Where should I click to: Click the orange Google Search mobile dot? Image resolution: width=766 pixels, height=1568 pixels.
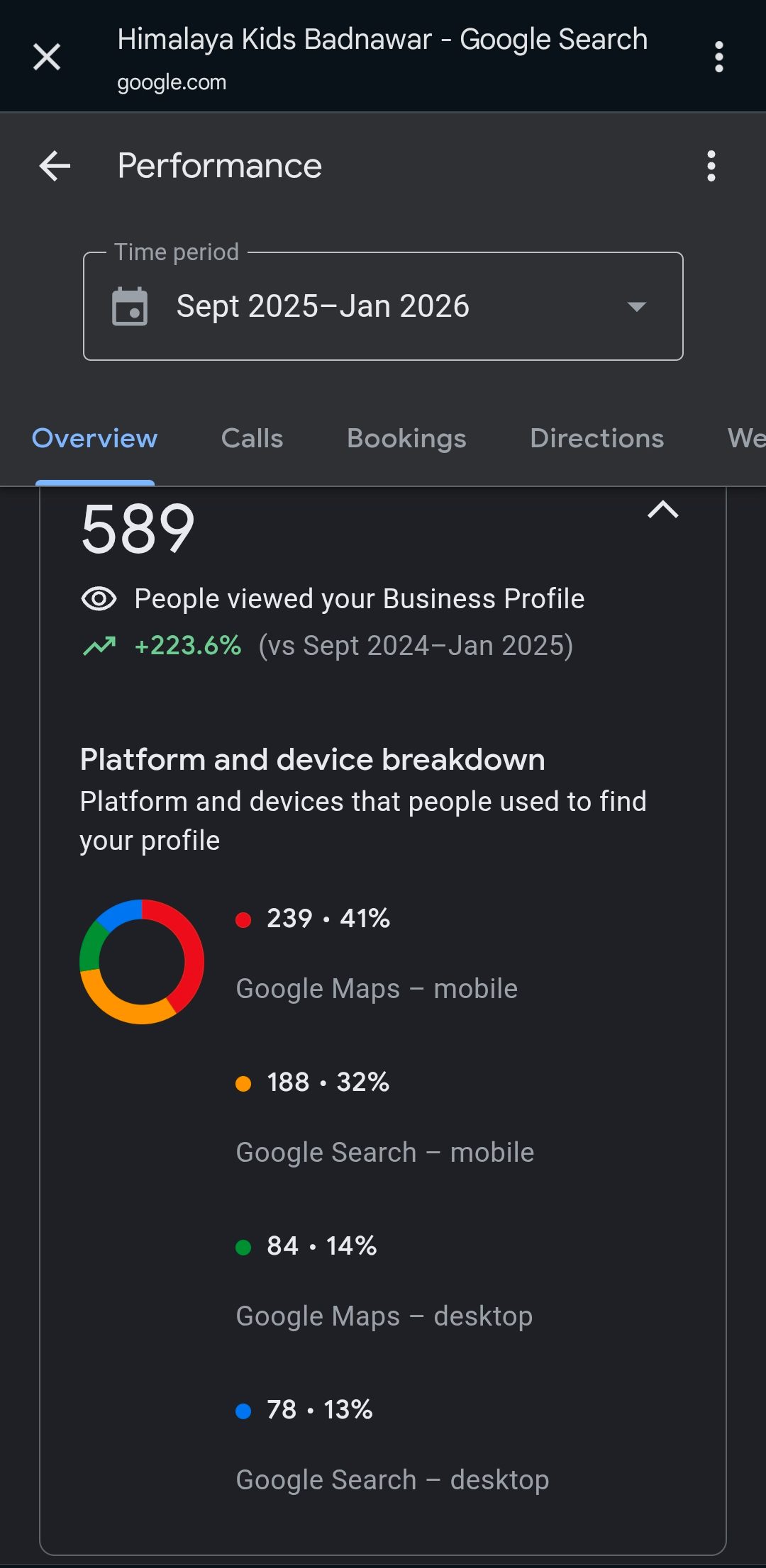(243, 1084)
